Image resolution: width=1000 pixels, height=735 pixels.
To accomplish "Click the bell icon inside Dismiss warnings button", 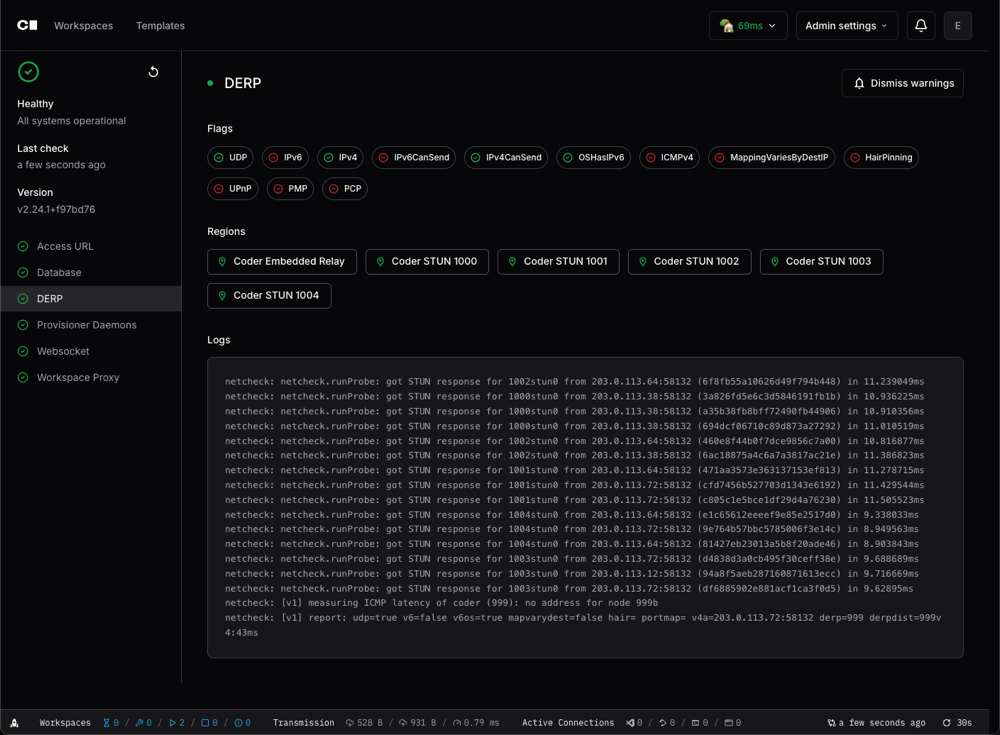I will [861, 83].
